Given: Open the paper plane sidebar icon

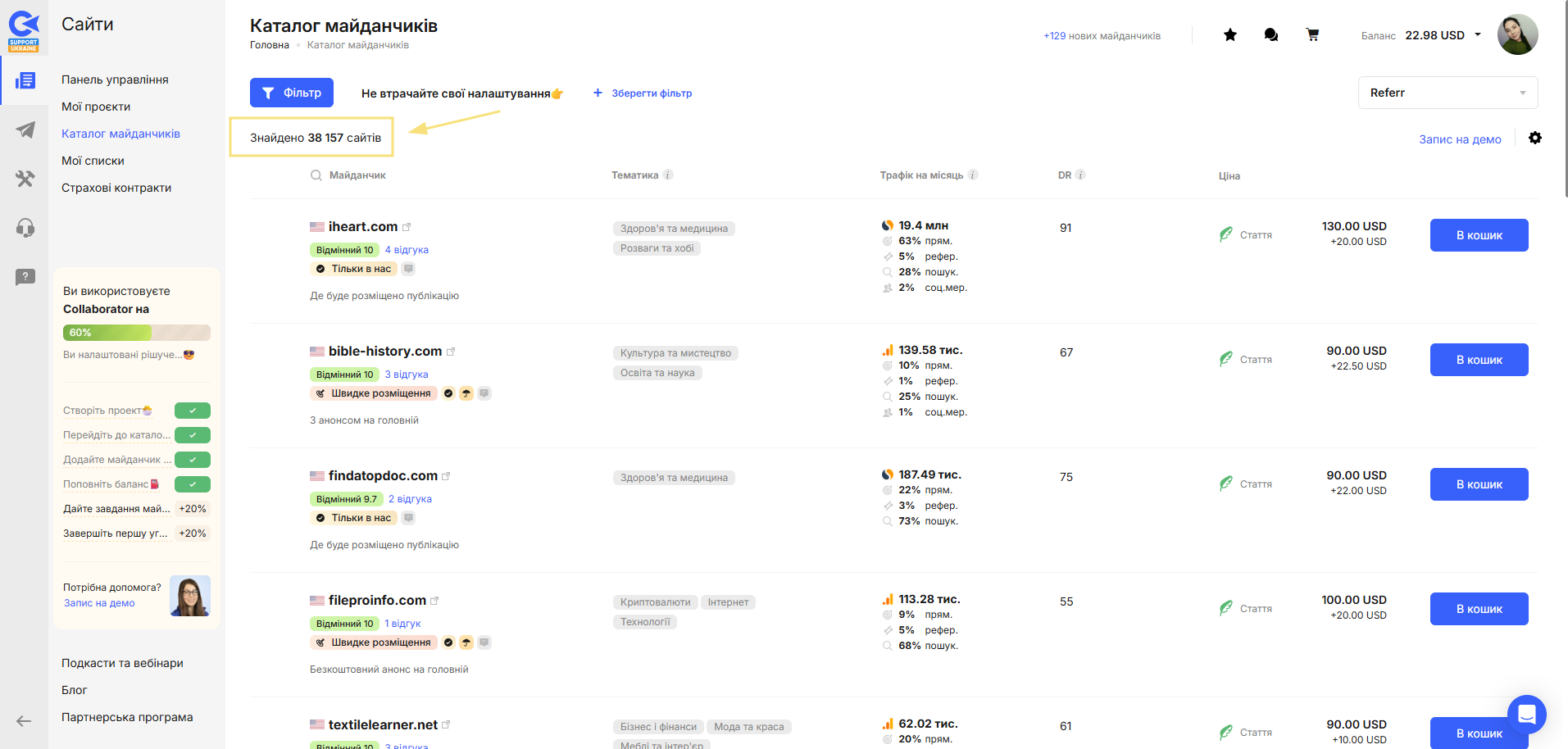Looking at the screenshot, I should point(25,129).
